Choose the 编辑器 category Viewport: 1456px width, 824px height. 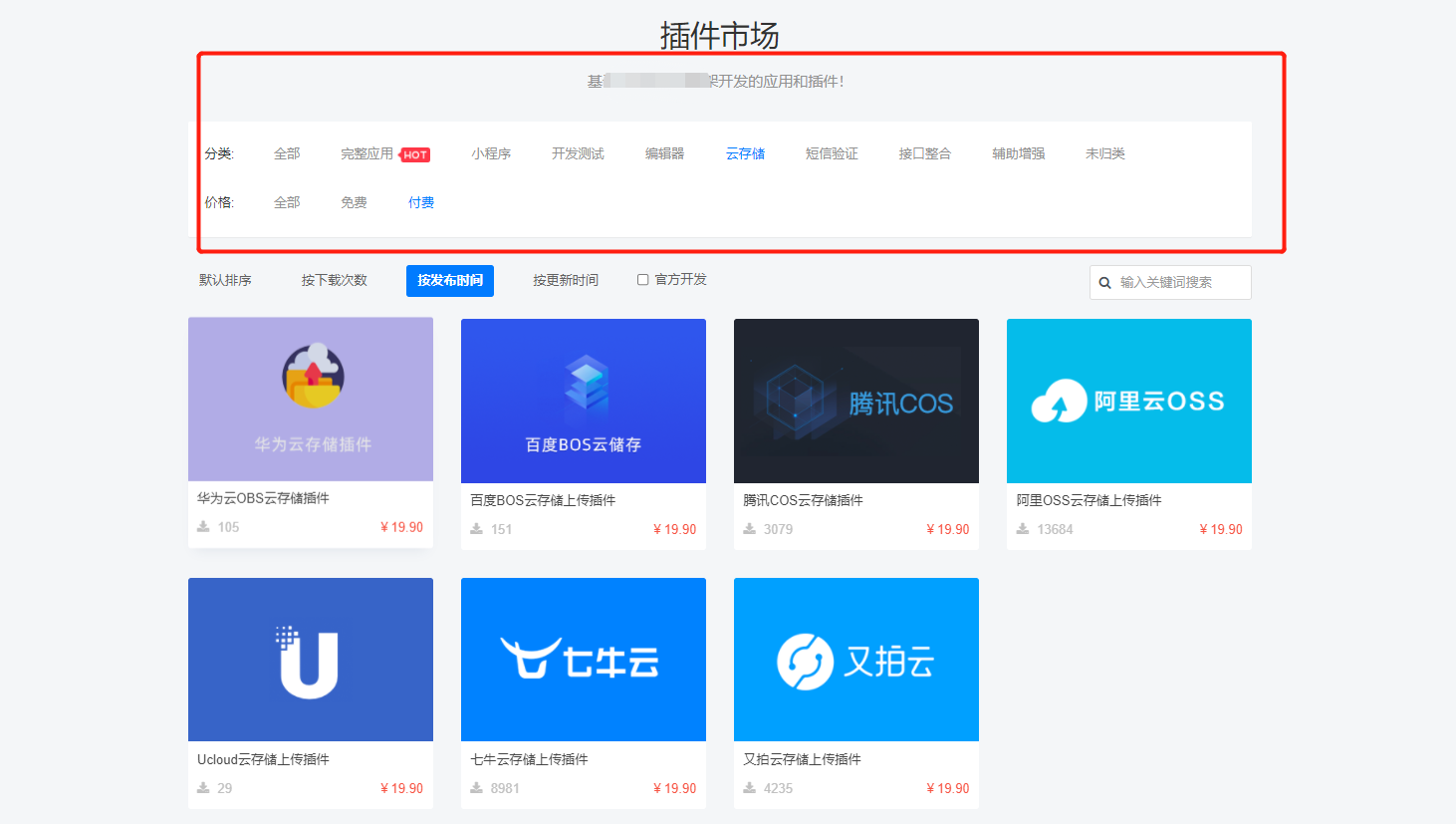[x=664, y=153]
